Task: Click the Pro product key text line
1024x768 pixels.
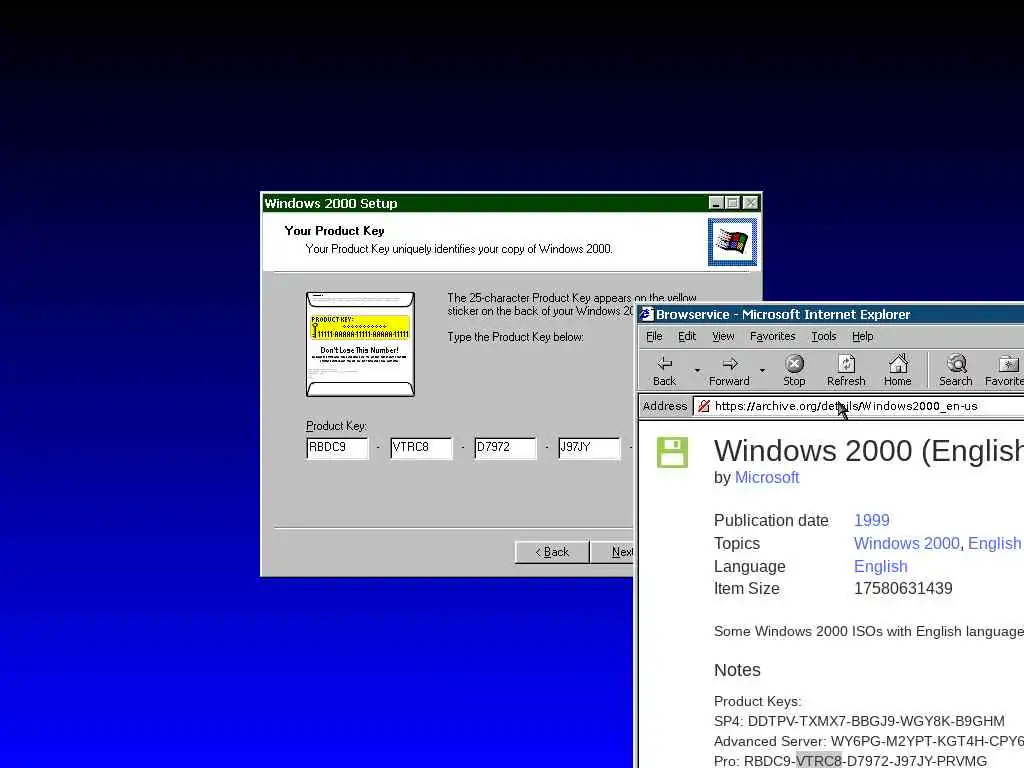Action: tap(850, 761)
